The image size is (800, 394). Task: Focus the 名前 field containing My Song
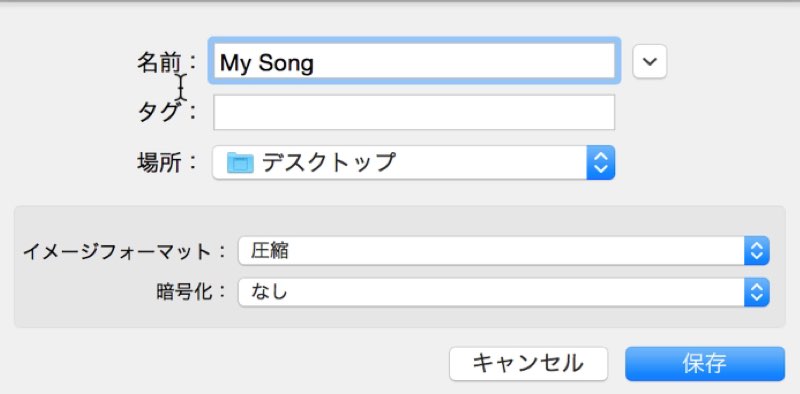pyautogui.click(x=414, y=61)
